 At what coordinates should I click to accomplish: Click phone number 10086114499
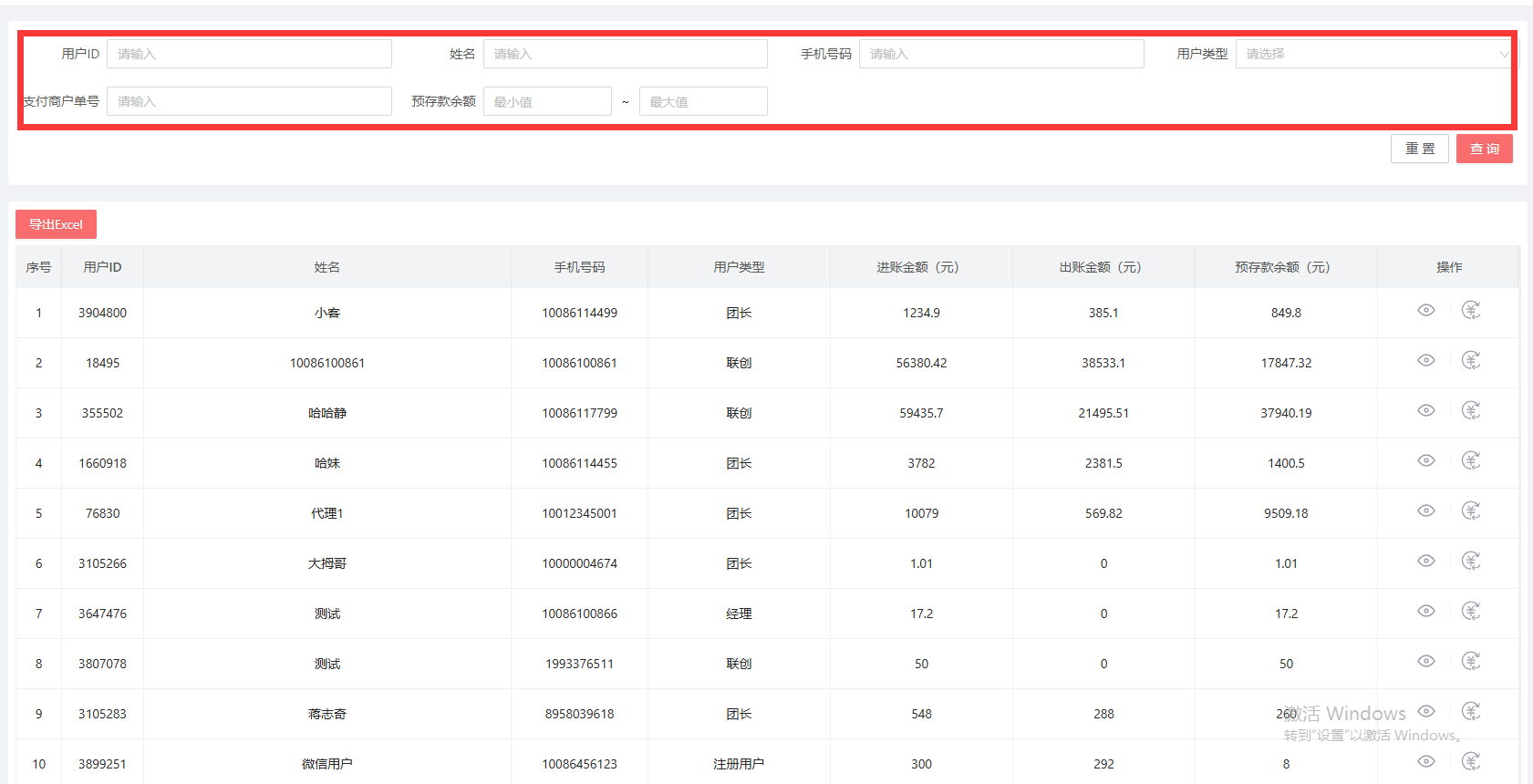pos(579,313)
